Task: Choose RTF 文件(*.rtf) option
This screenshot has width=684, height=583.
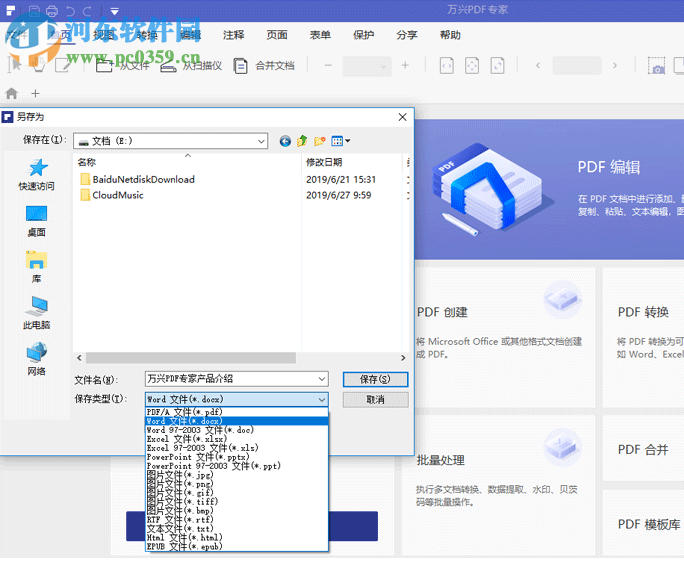Action: 236,519
